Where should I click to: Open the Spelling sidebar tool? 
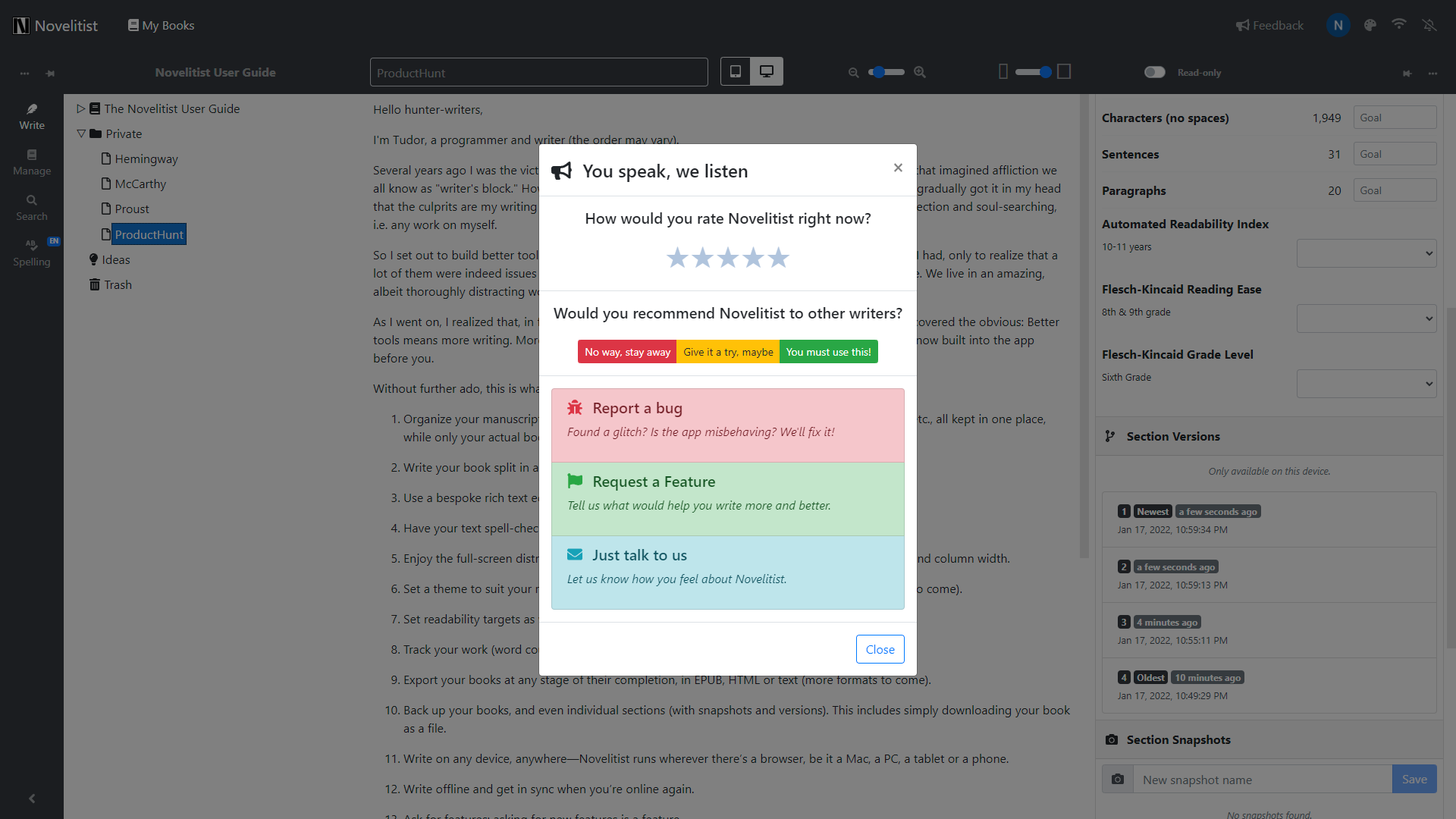click(32, 253)
